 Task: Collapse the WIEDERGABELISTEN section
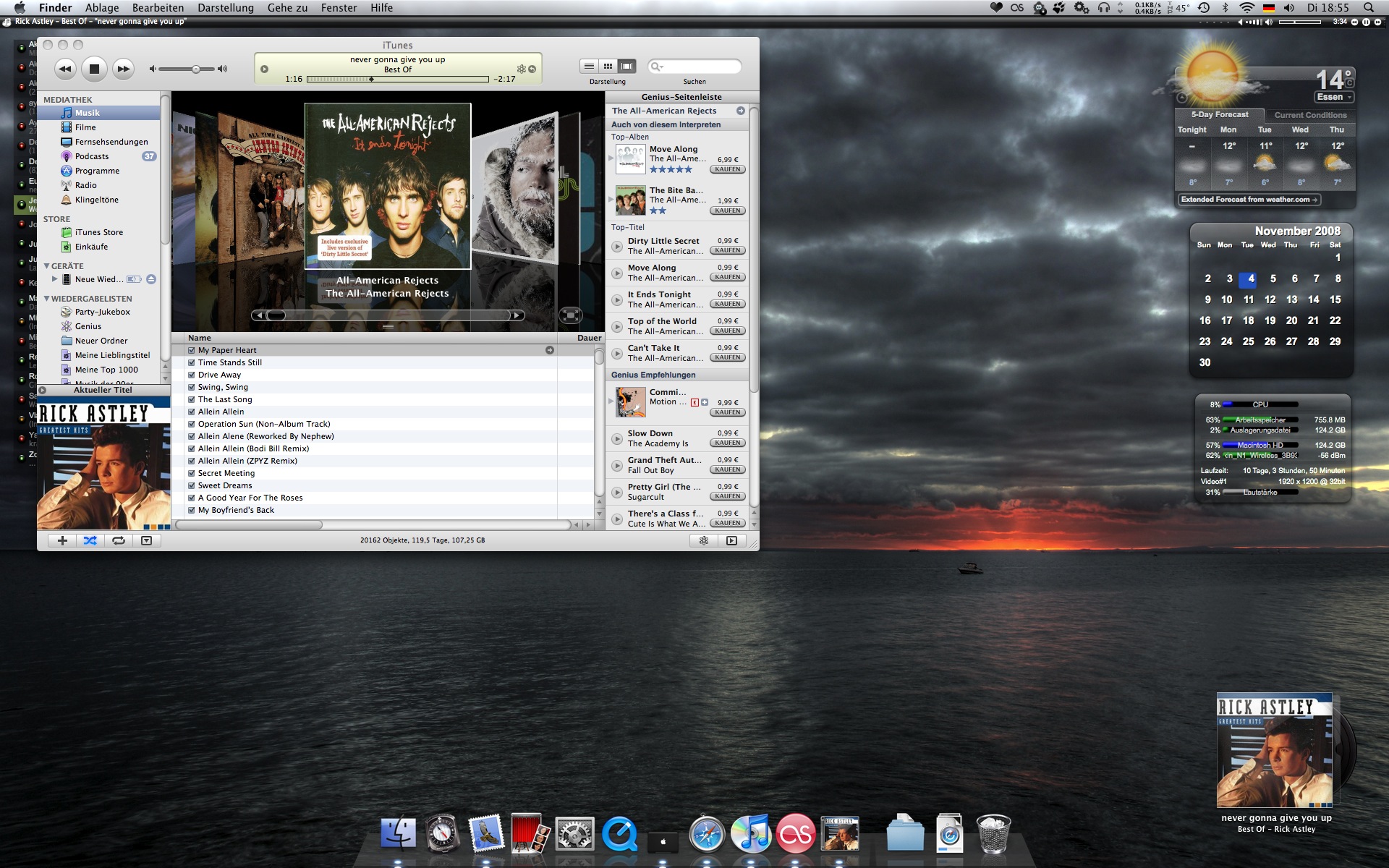click(x=46, y=299)
